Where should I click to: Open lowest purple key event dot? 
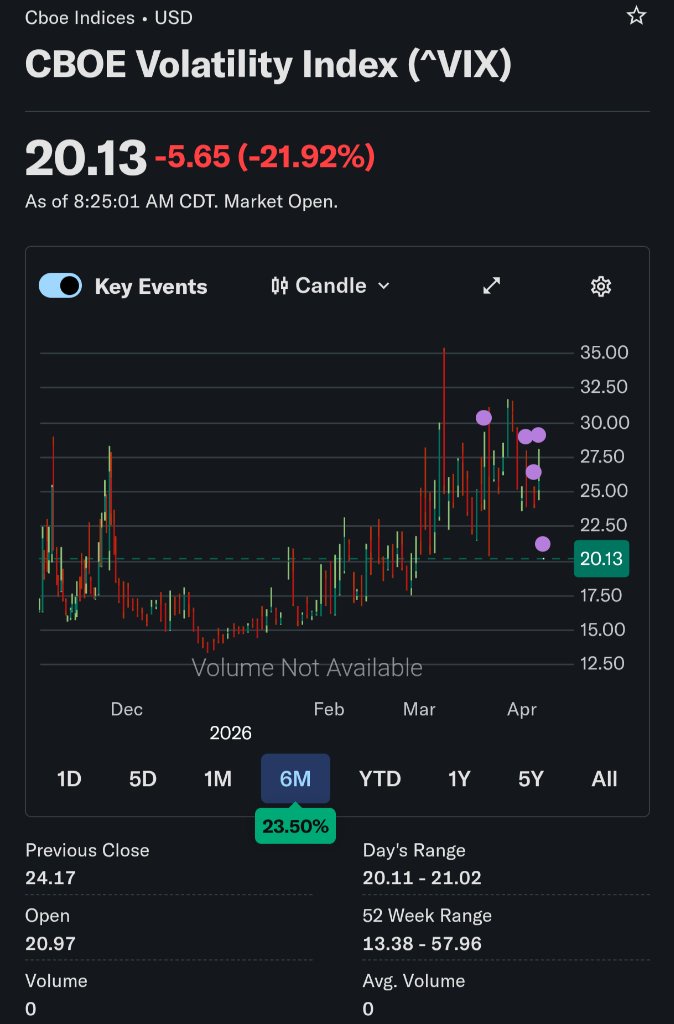click(x=543, y=544)
